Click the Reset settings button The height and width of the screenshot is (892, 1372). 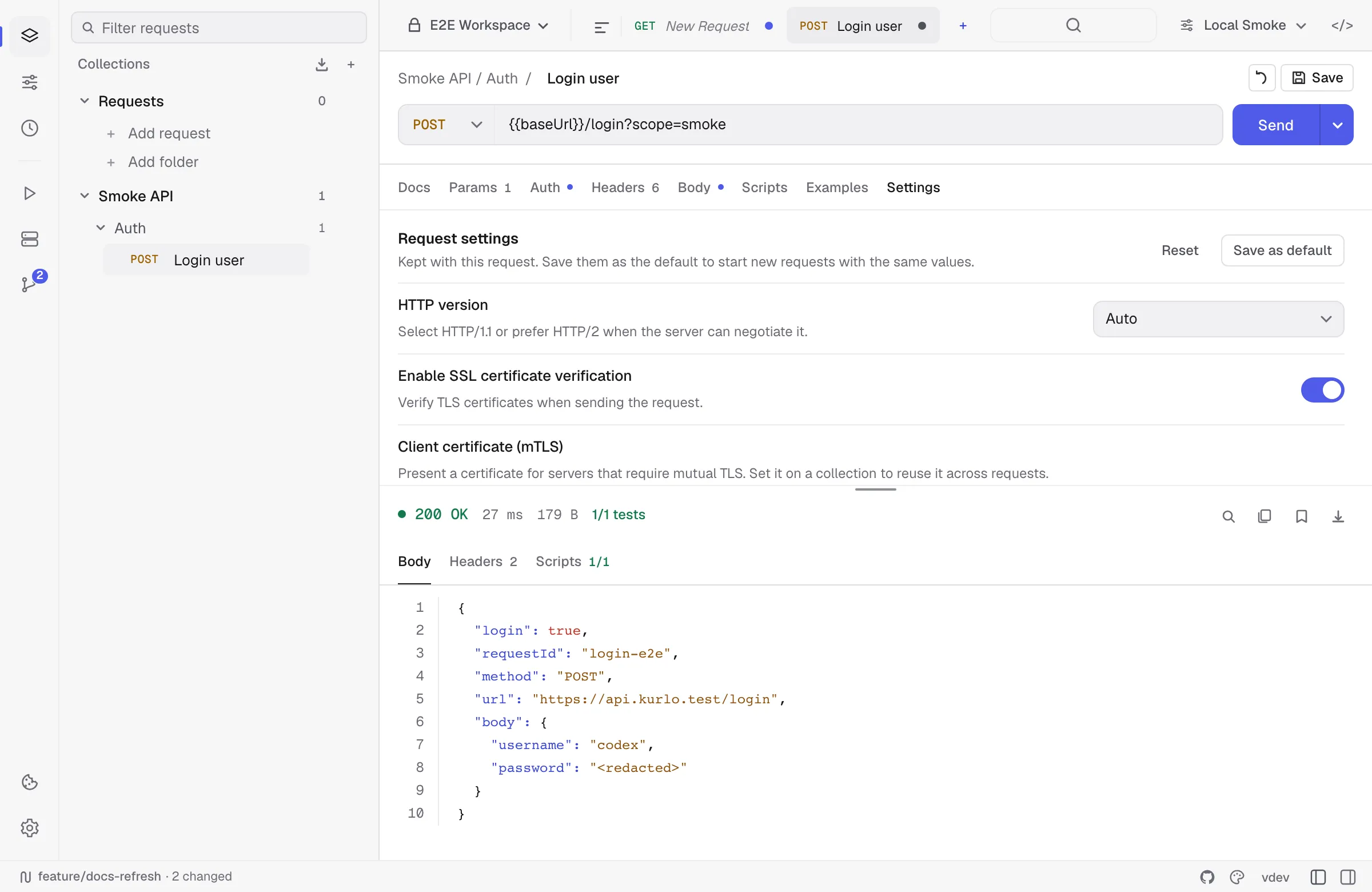coord(1179,250)
